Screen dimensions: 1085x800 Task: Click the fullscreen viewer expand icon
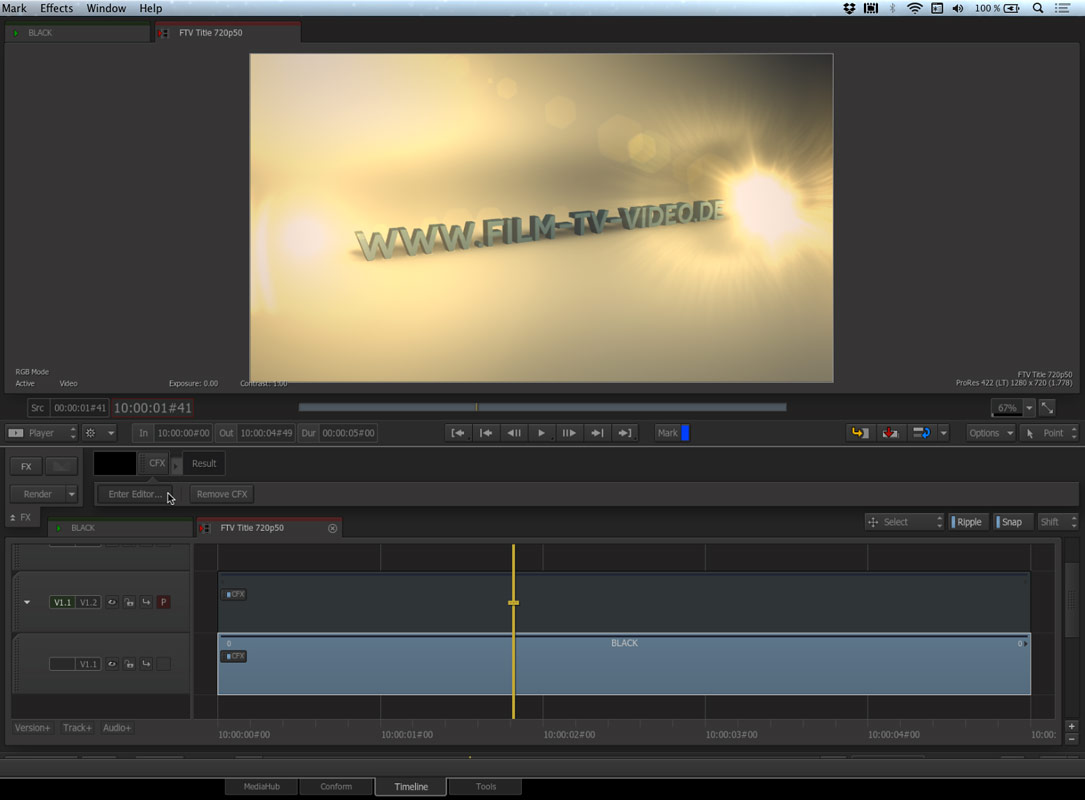[1047, 408]
